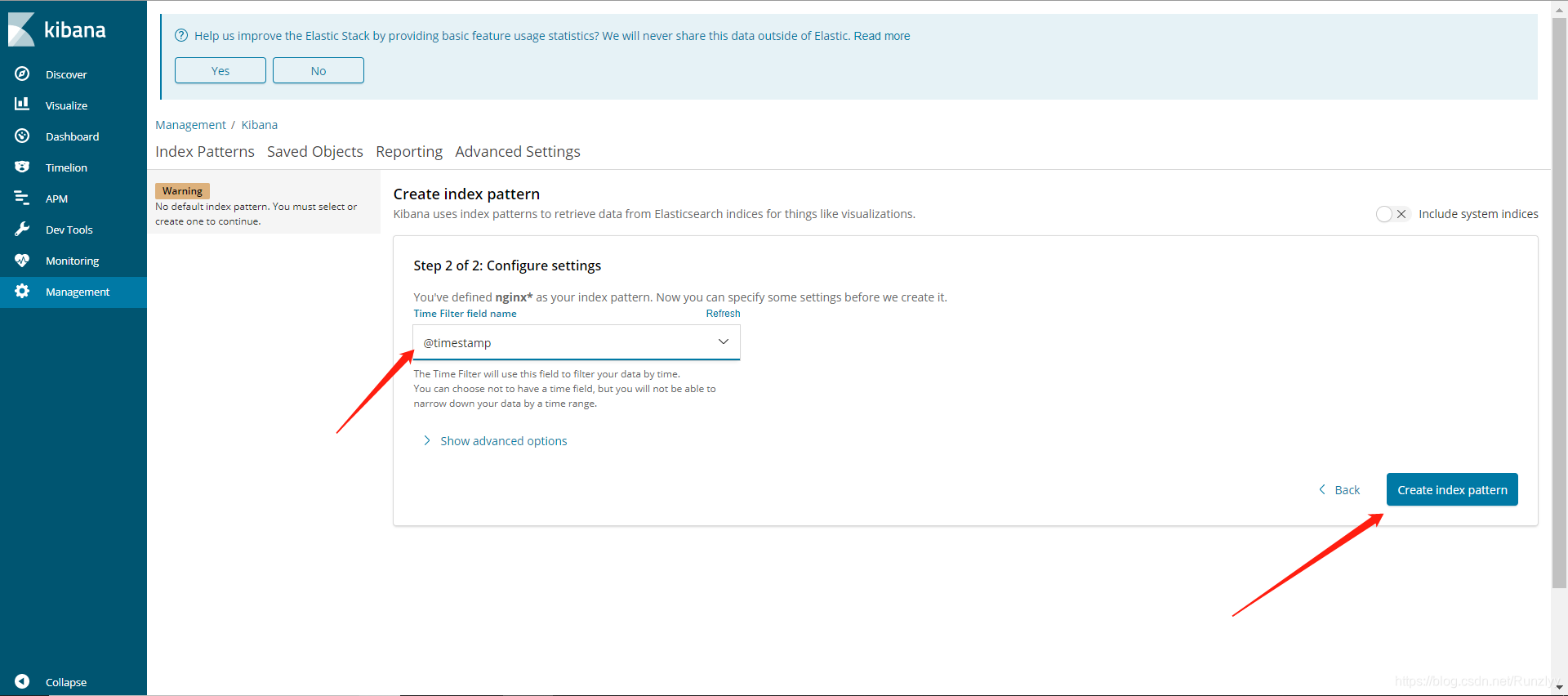Click Collapse label in sidebar
The height and width of the screenshot is (696, 1568).
(x=66, y=682)
